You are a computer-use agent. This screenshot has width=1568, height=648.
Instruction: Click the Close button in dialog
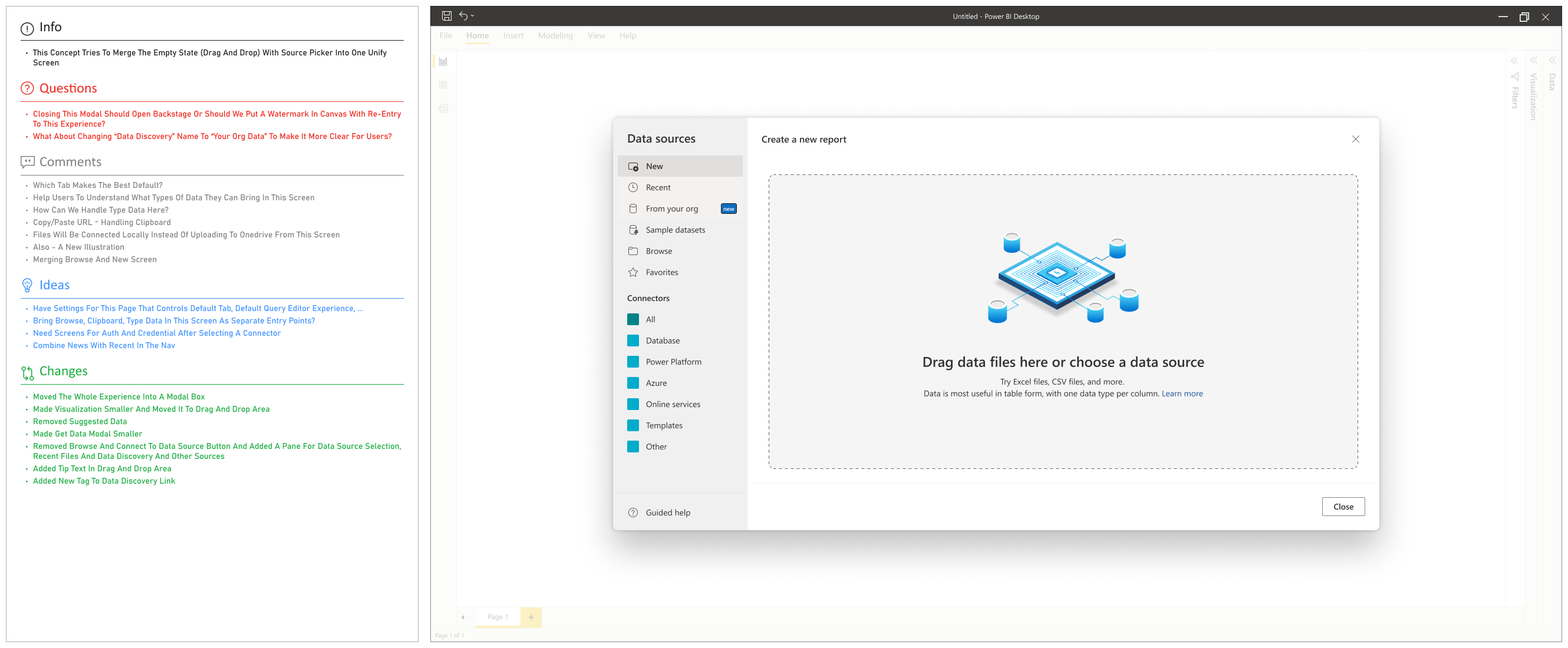[1343, 506]
